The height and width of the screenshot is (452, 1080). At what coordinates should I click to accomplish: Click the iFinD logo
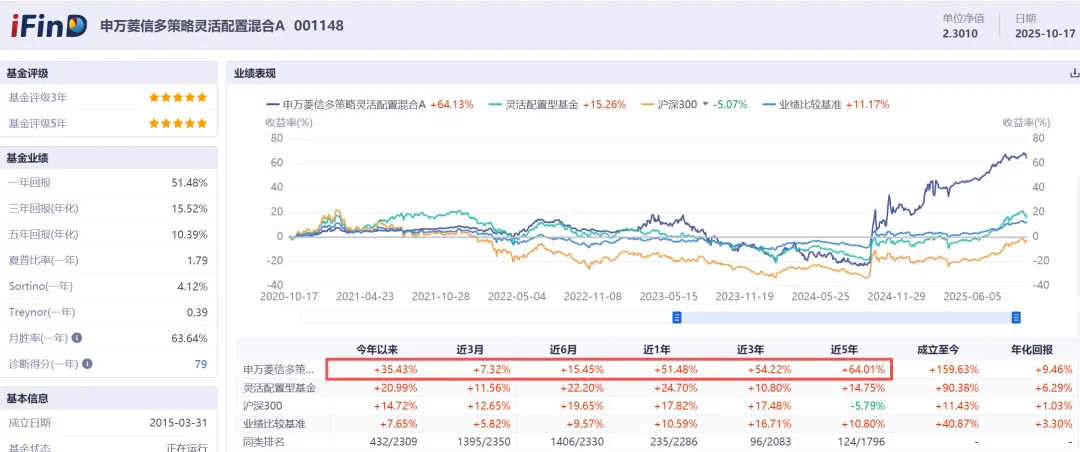48,26
